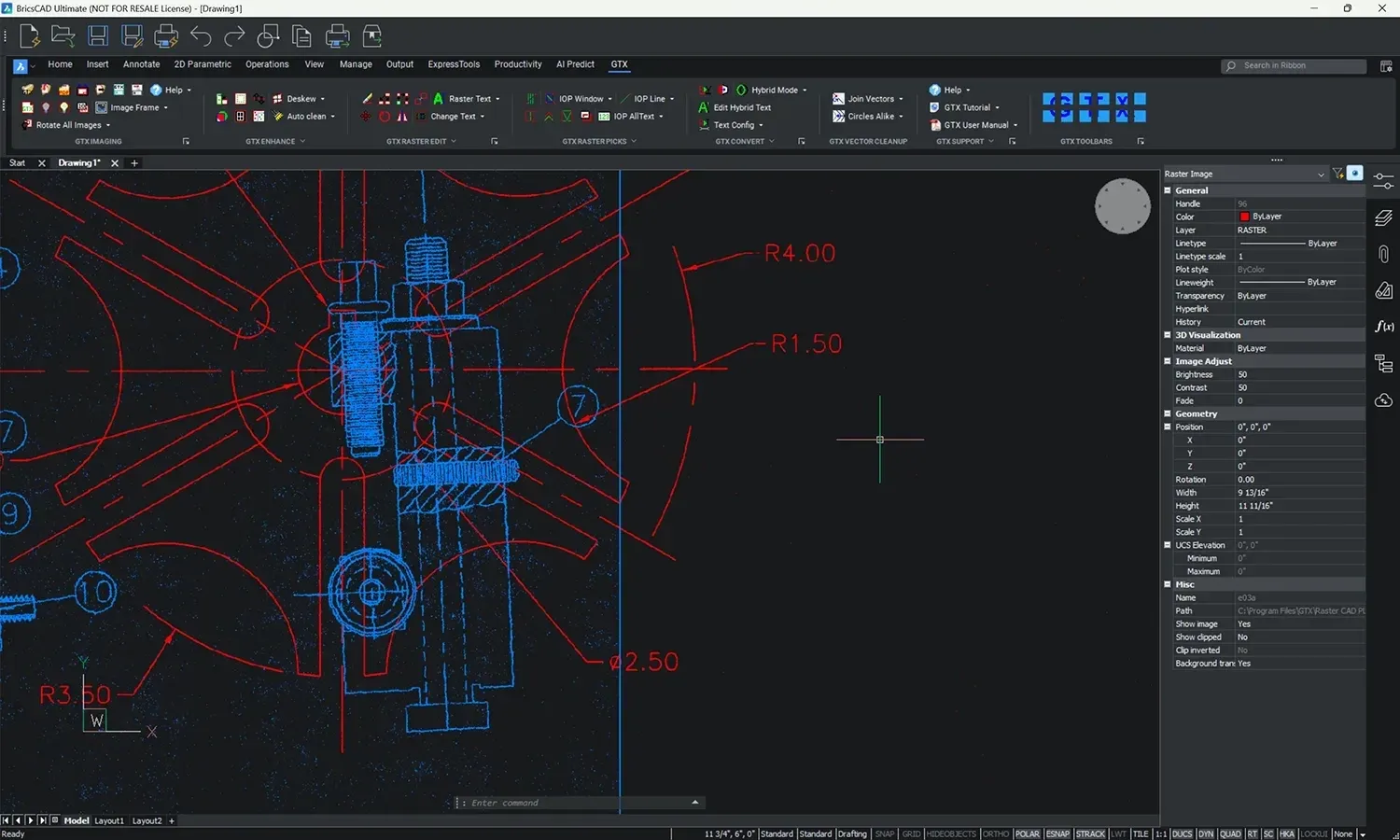Add a new drawing tab with plus button
1400x840 pixels.
point(134,163)
